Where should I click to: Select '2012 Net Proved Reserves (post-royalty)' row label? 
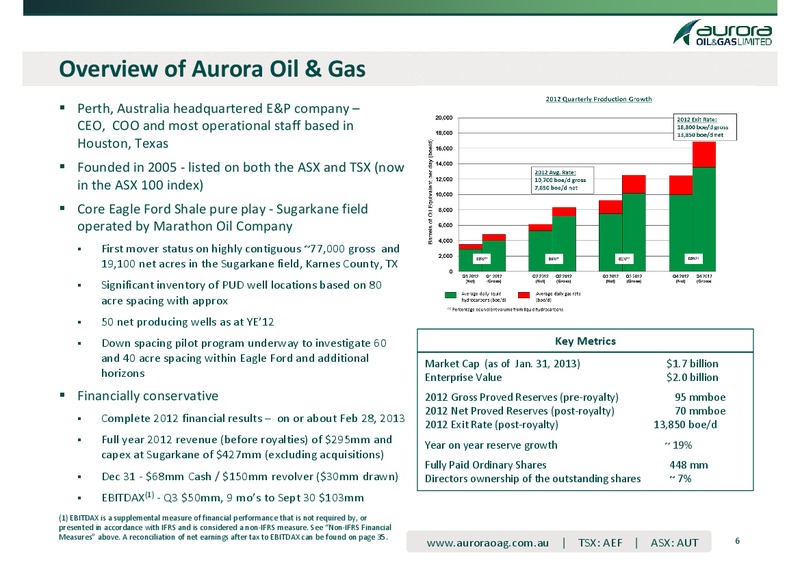pyautogui.click(x=519, y=411)
